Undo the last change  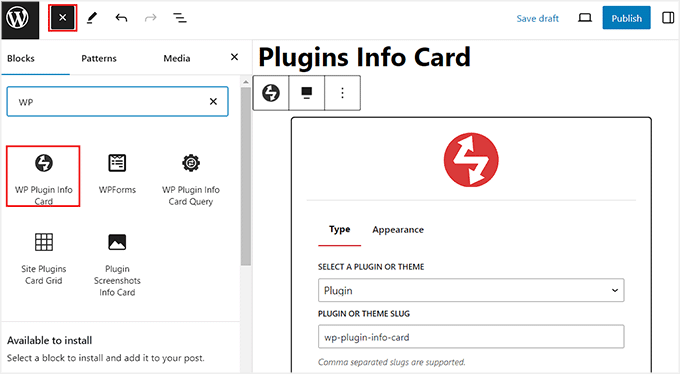[x=121, y=18]
